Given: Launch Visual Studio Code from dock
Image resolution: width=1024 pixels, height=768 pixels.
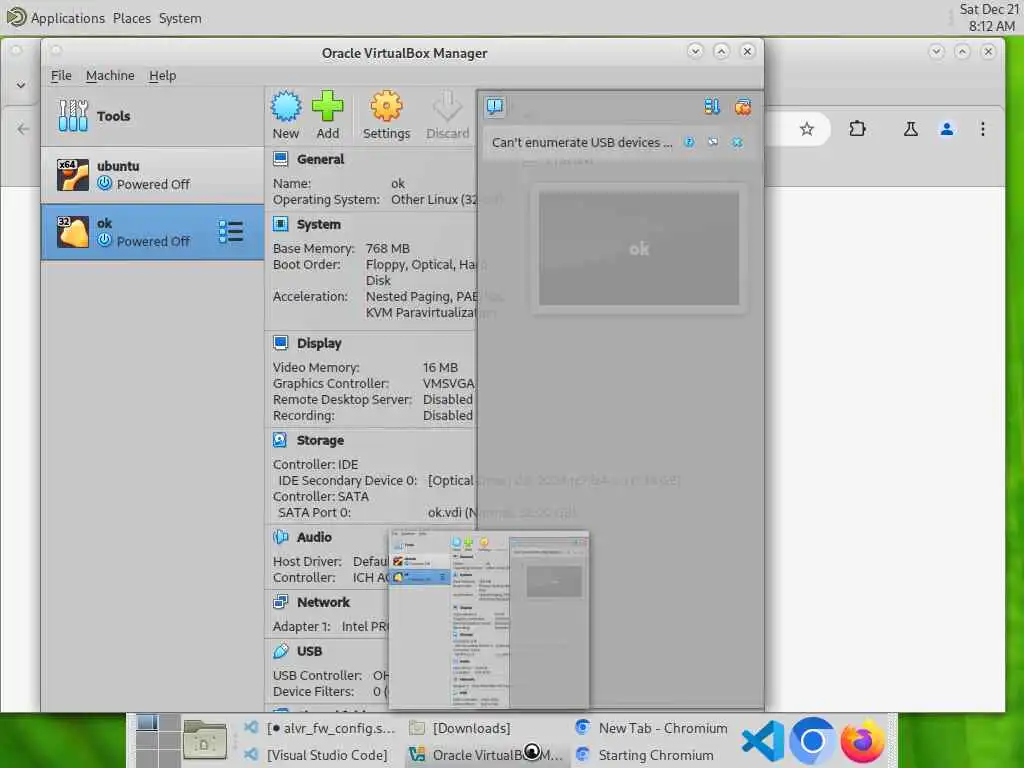Looking at the screenshot, I should coord(763,741).
